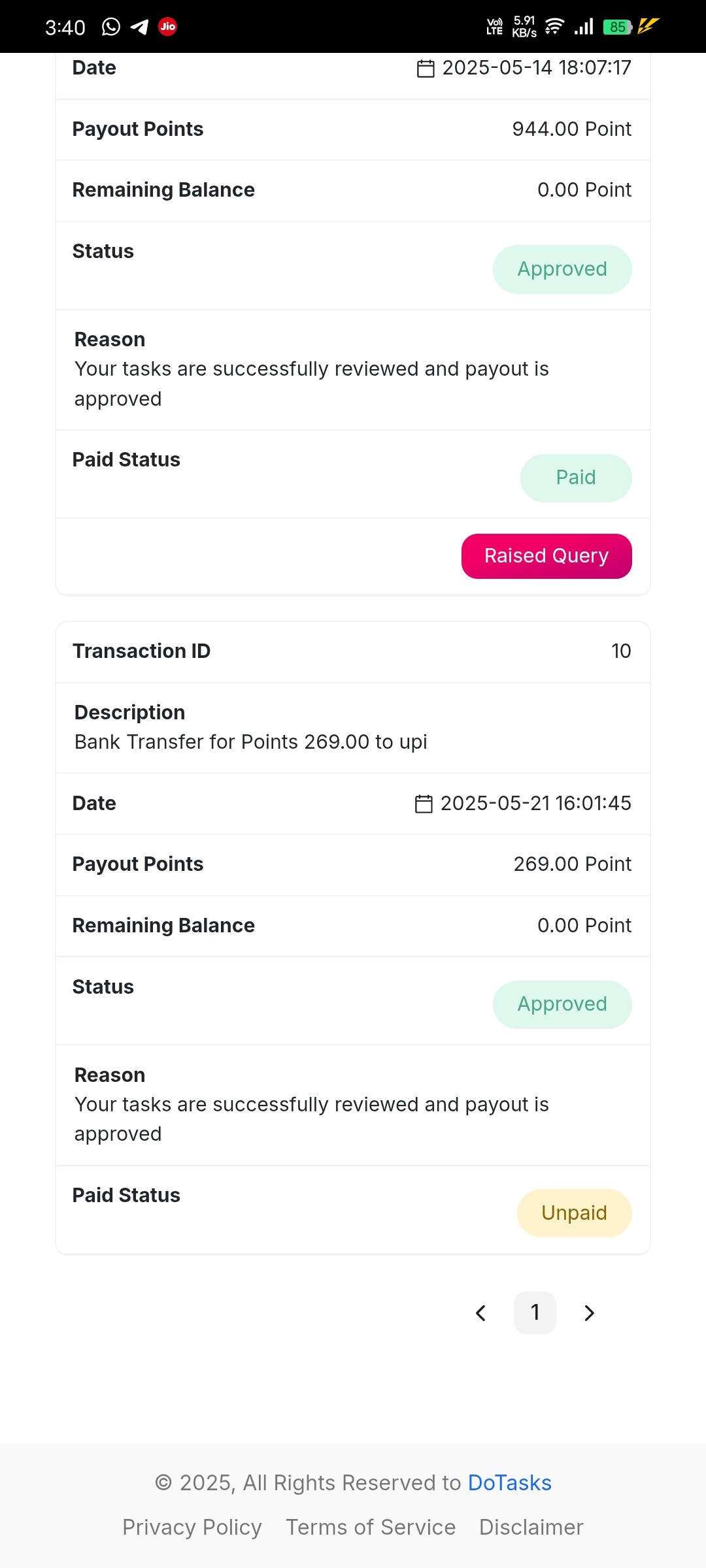Open the Privacy Policy link
This screenshot has height=1568, width=706.
click(x=192, y=1527)
